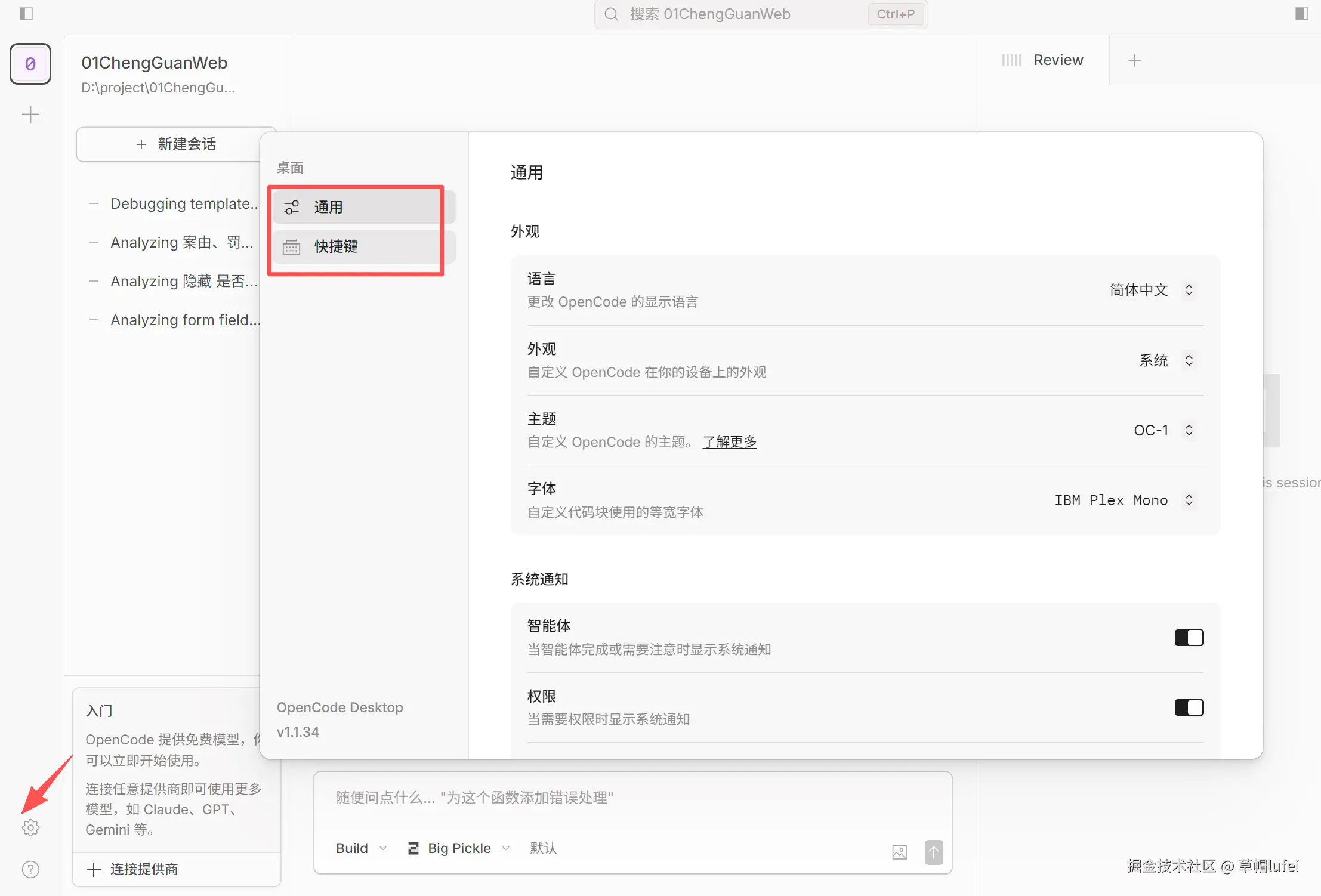Toggle 智能体 system notification switch
This screenshot has width=1321, height=896.
[1189, 637]
